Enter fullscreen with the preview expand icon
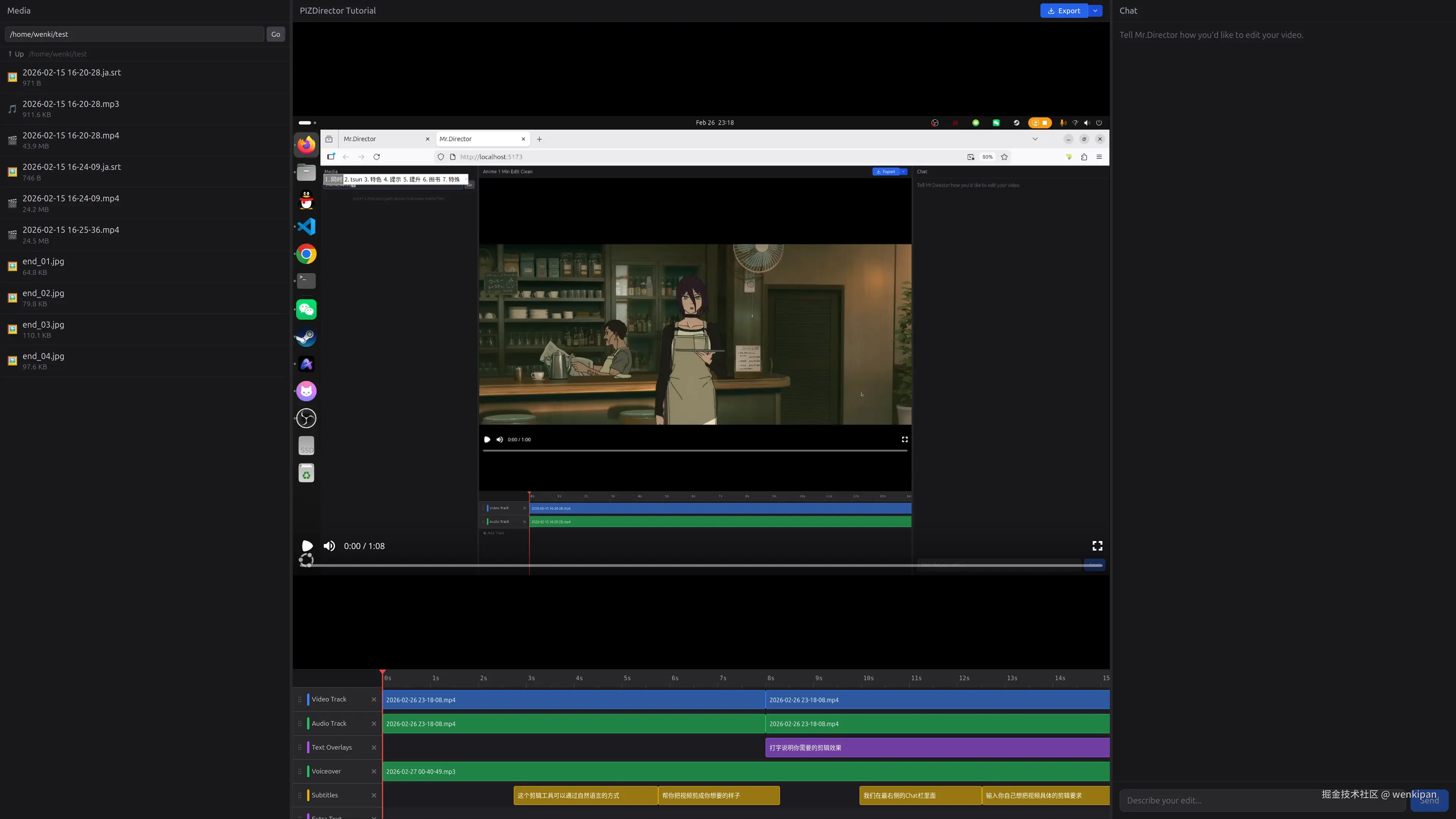Image resolution: width=1456 pixels, height=819 pixels. click(1097, 546)
